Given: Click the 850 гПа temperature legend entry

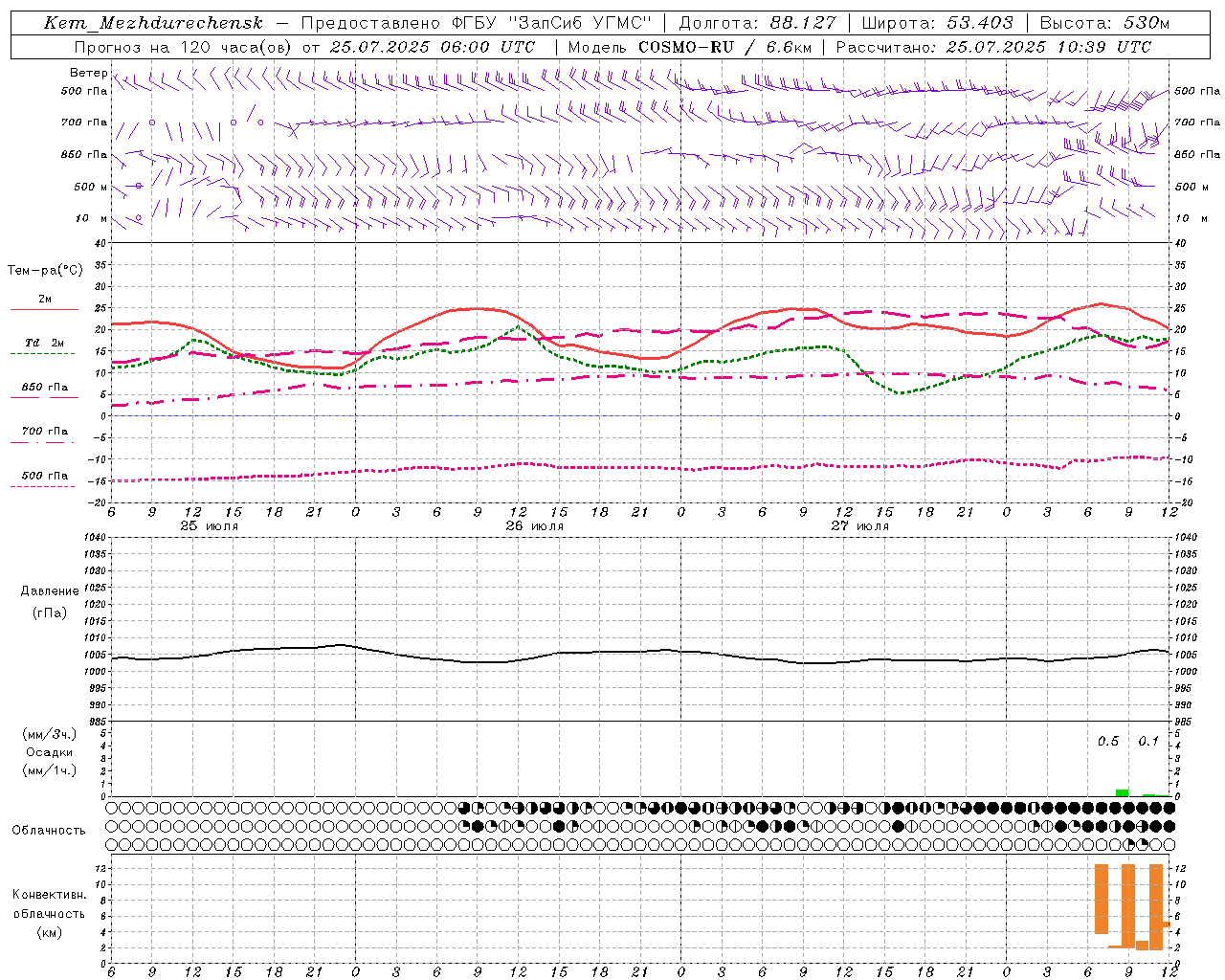Looking at the screenshot, I should pyautogui.click(x=44, y=388).
